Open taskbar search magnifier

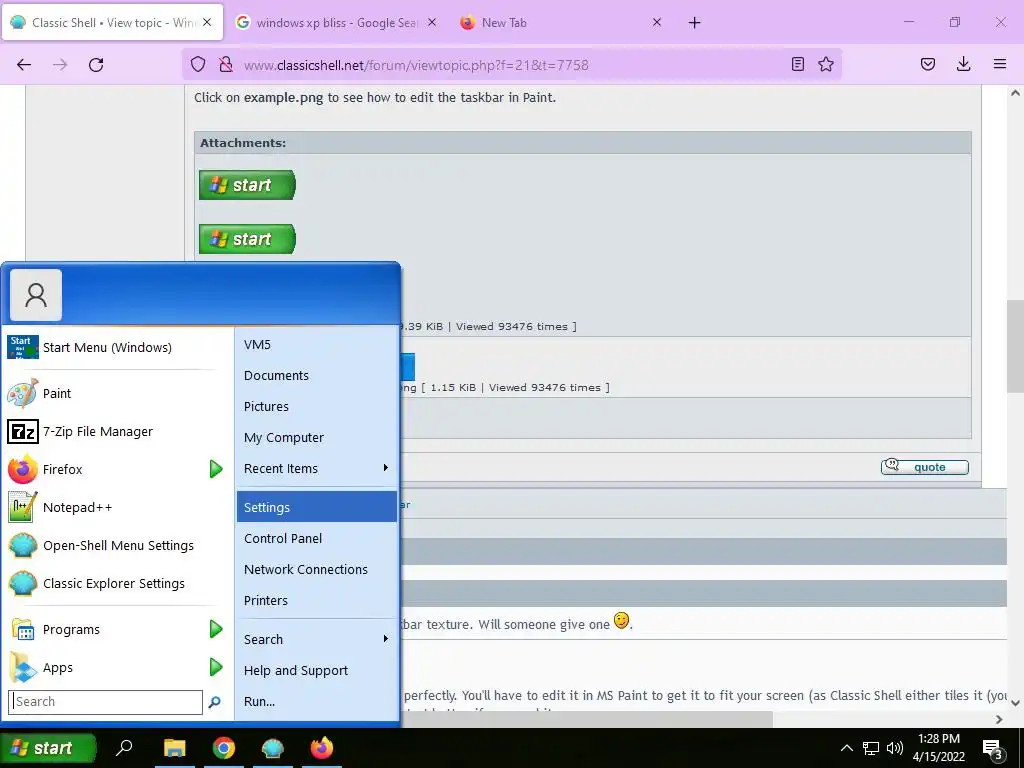(124, 748)
